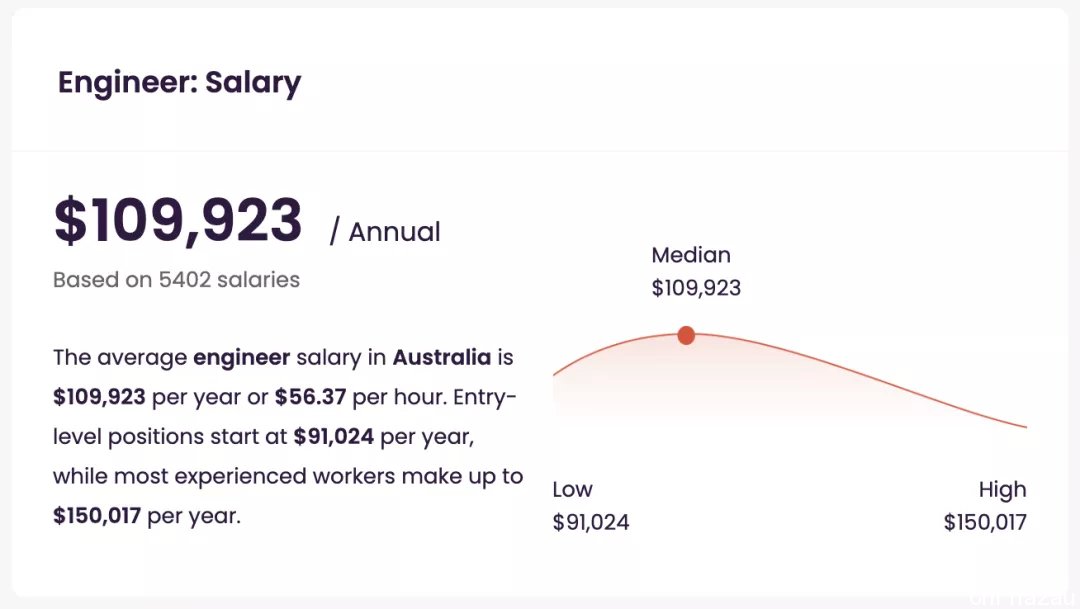Click the left end of salary curve line
Screen dimensions: 1080x609
pos(555,373)
